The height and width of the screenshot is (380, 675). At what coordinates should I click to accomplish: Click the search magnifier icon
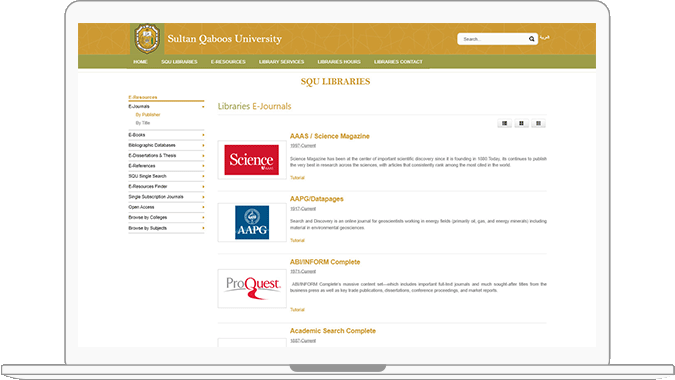tap(532, 39)
